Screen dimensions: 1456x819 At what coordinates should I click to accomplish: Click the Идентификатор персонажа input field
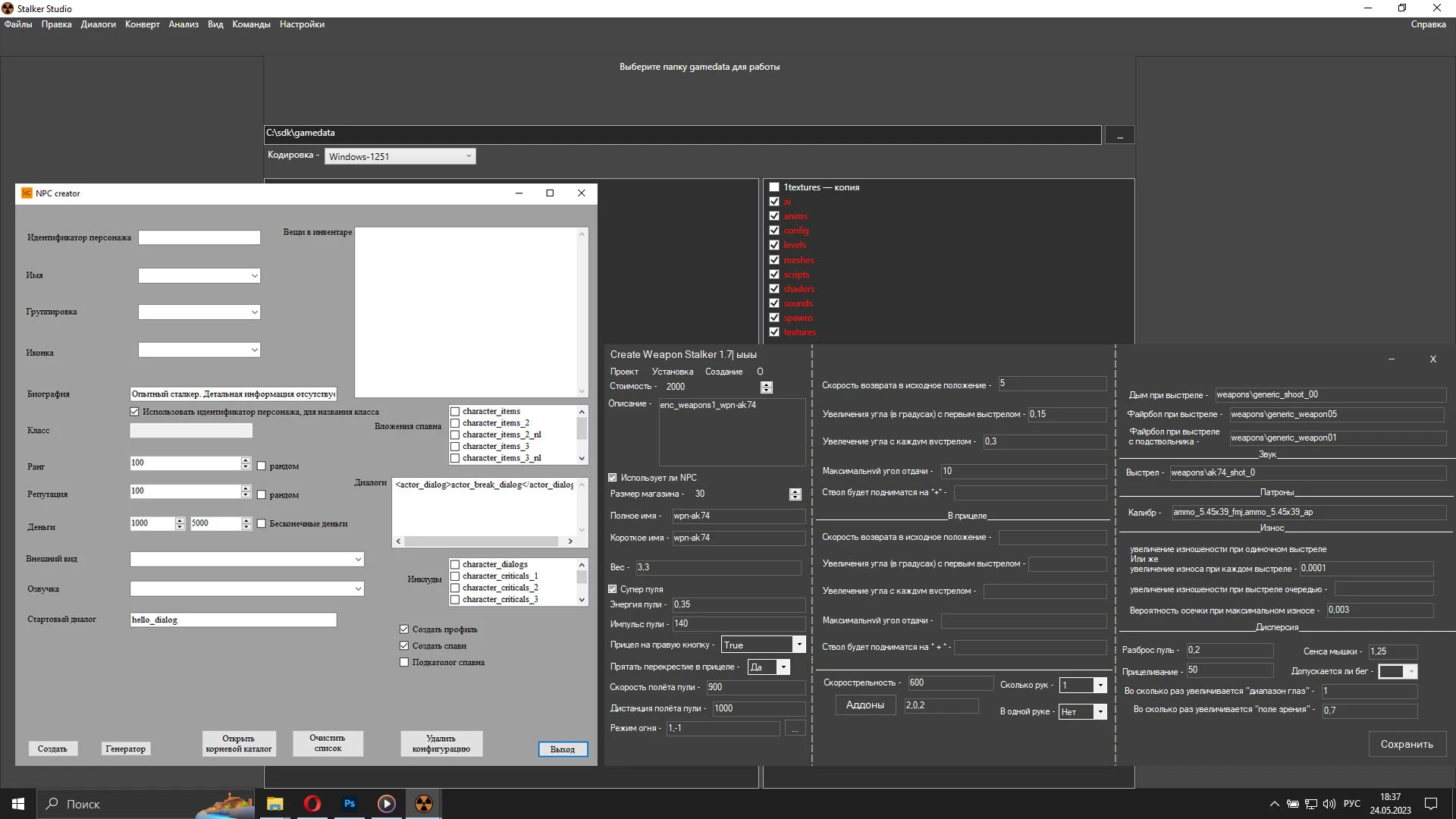pyautogui.click(x=199, y=238)
